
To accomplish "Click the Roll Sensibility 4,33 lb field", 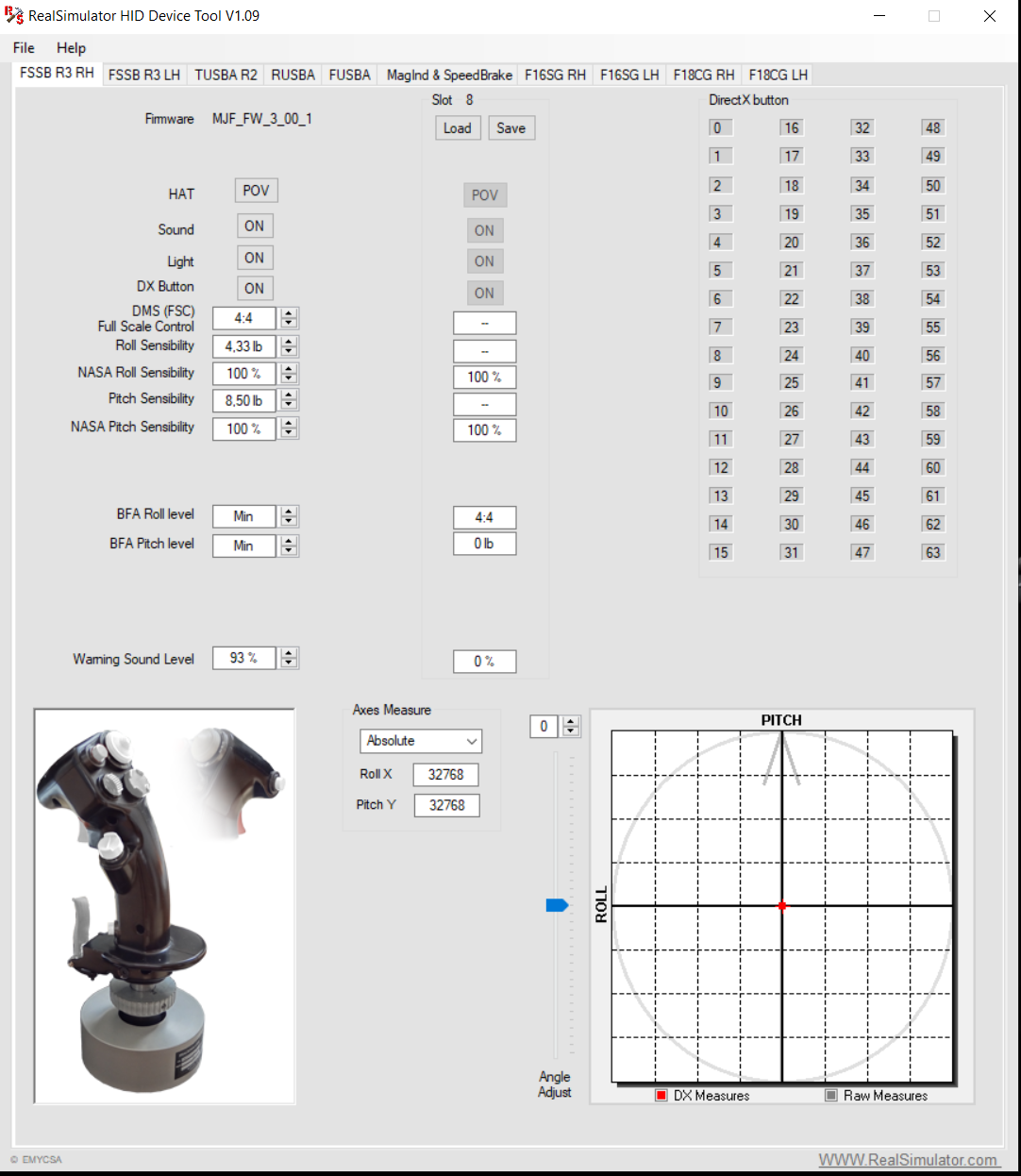I will click(x=244, y=346).
